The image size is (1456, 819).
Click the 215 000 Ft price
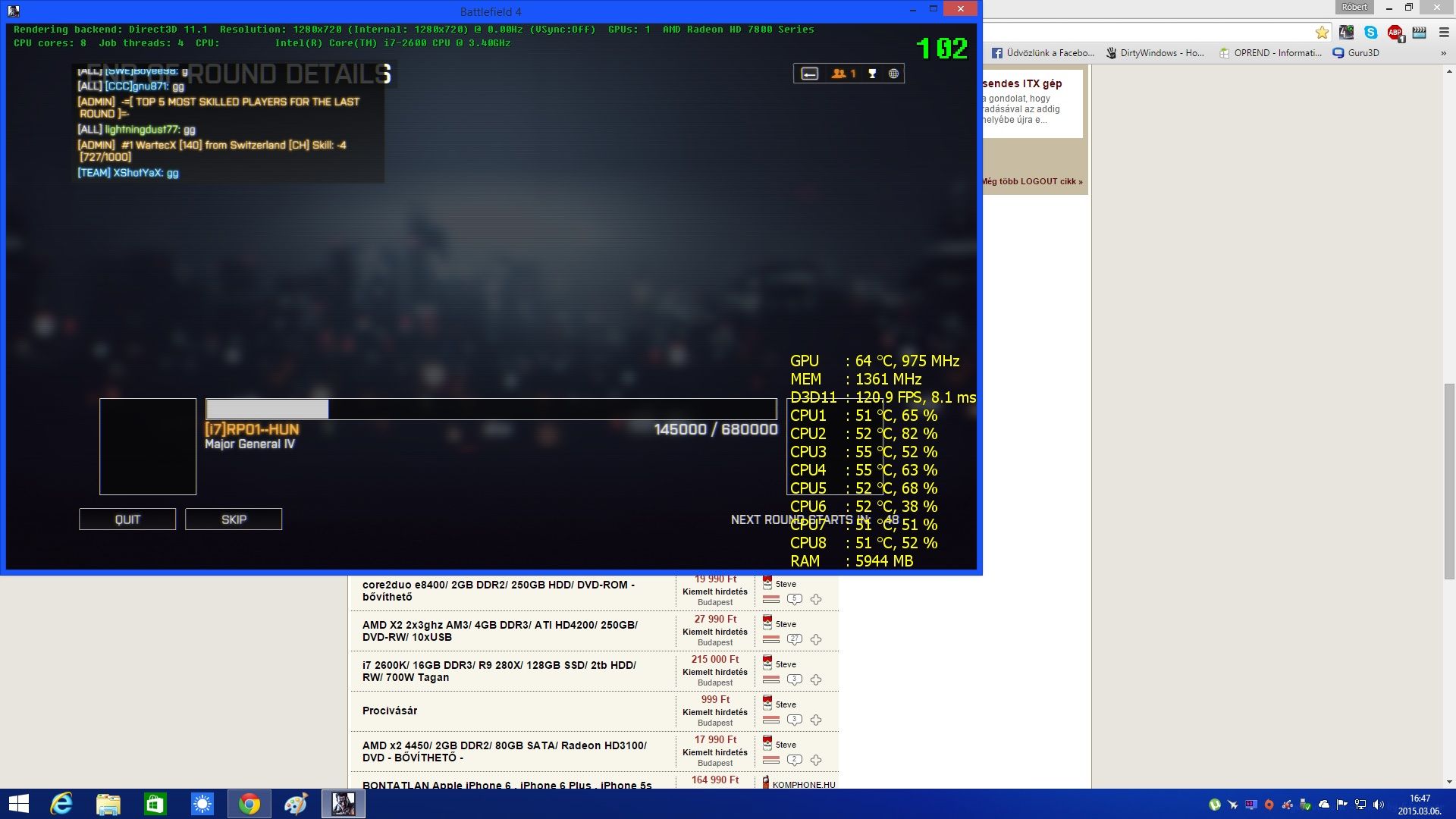(715, 660)
